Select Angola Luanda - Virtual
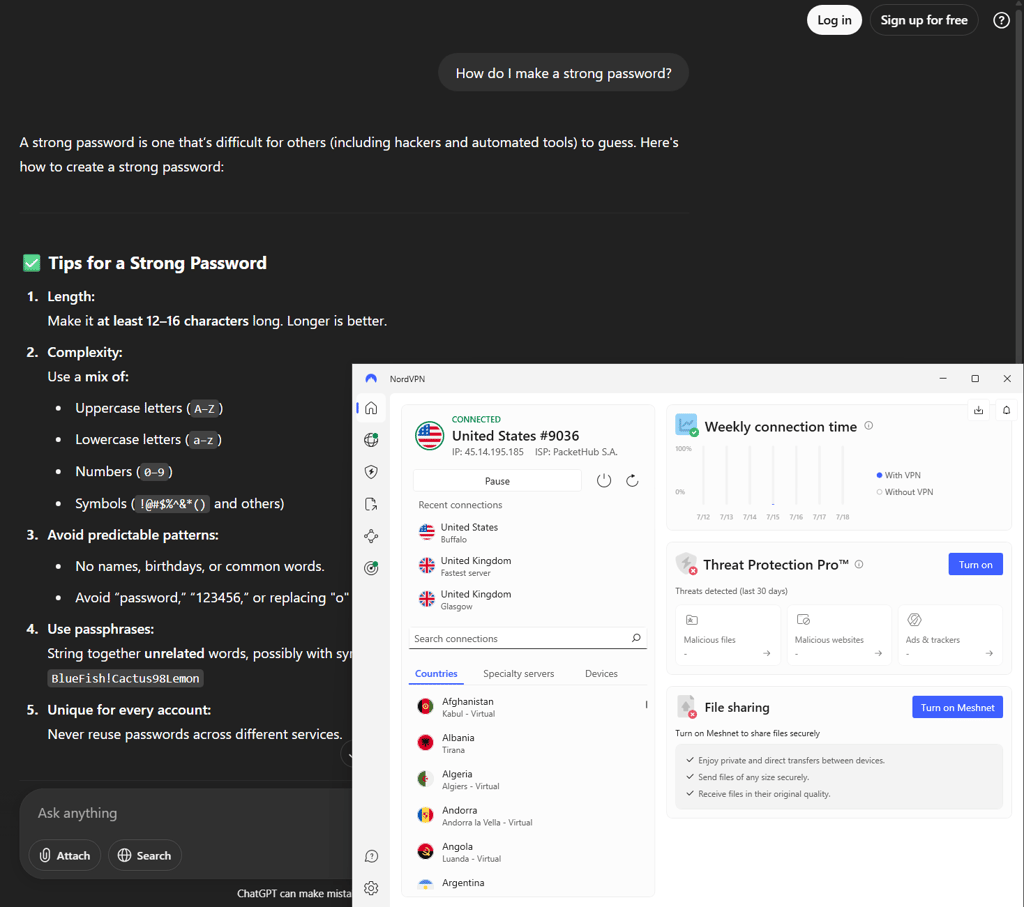Image resolution: width=1024 pixels, height=907 pixels. pos(528,851)
